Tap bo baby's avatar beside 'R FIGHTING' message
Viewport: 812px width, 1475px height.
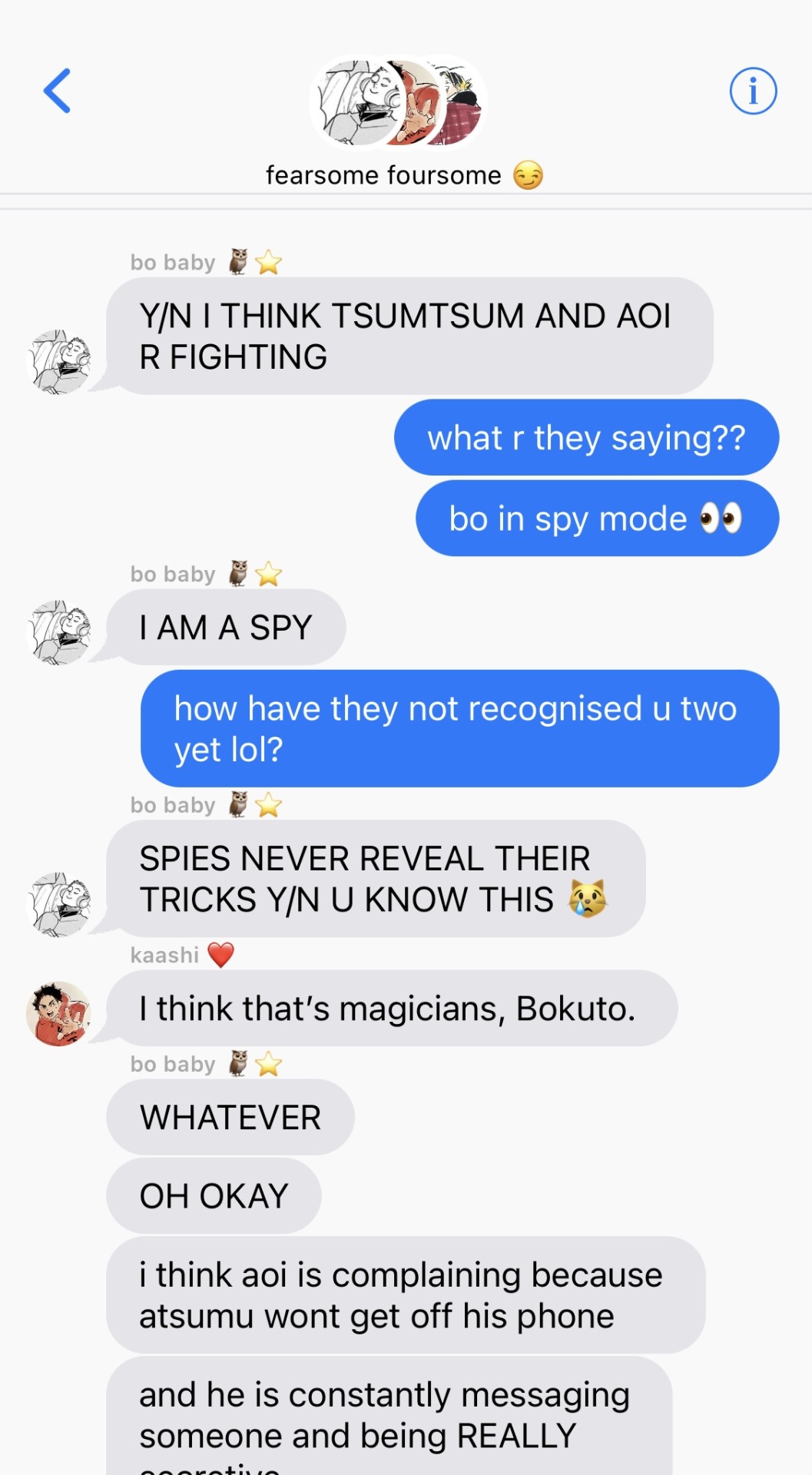pos(58,362)
